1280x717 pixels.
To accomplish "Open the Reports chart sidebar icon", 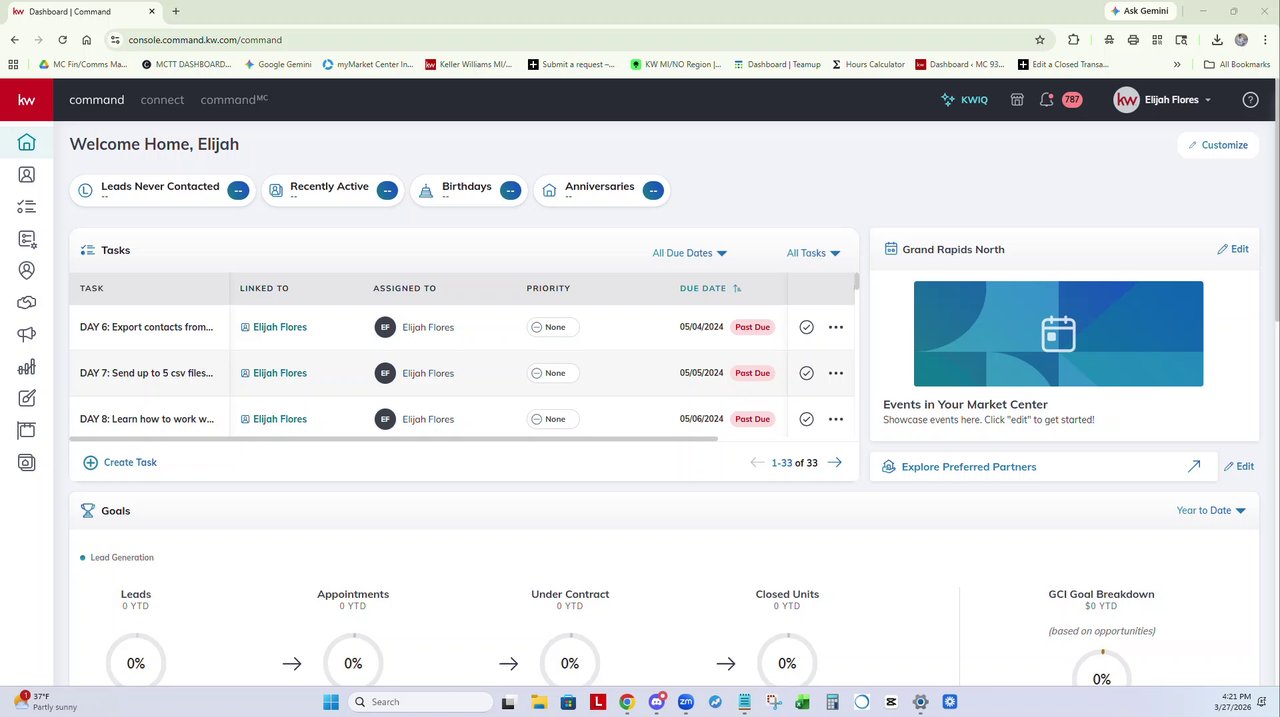I will click(27, 367).
